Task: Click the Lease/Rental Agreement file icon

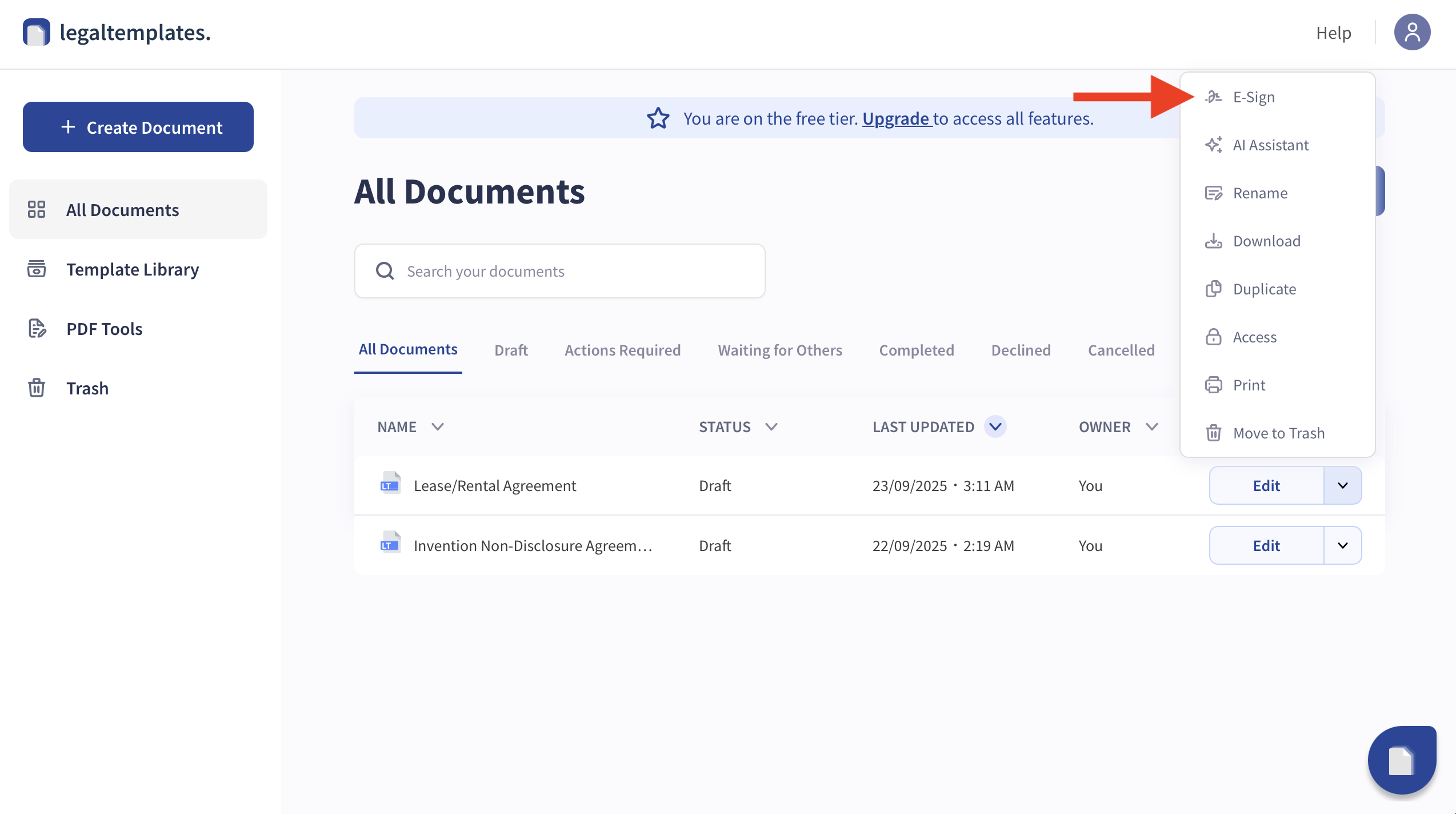Action: point(390,484)
